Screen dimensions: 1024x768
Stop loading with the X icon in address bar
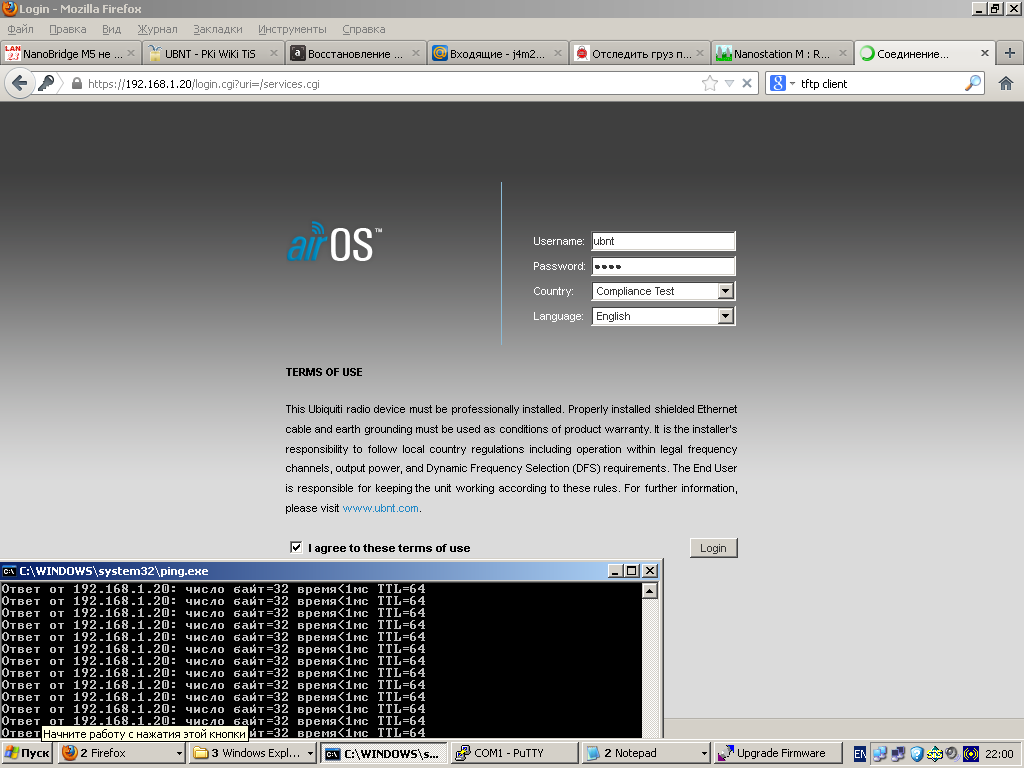(x=747, y=84)
